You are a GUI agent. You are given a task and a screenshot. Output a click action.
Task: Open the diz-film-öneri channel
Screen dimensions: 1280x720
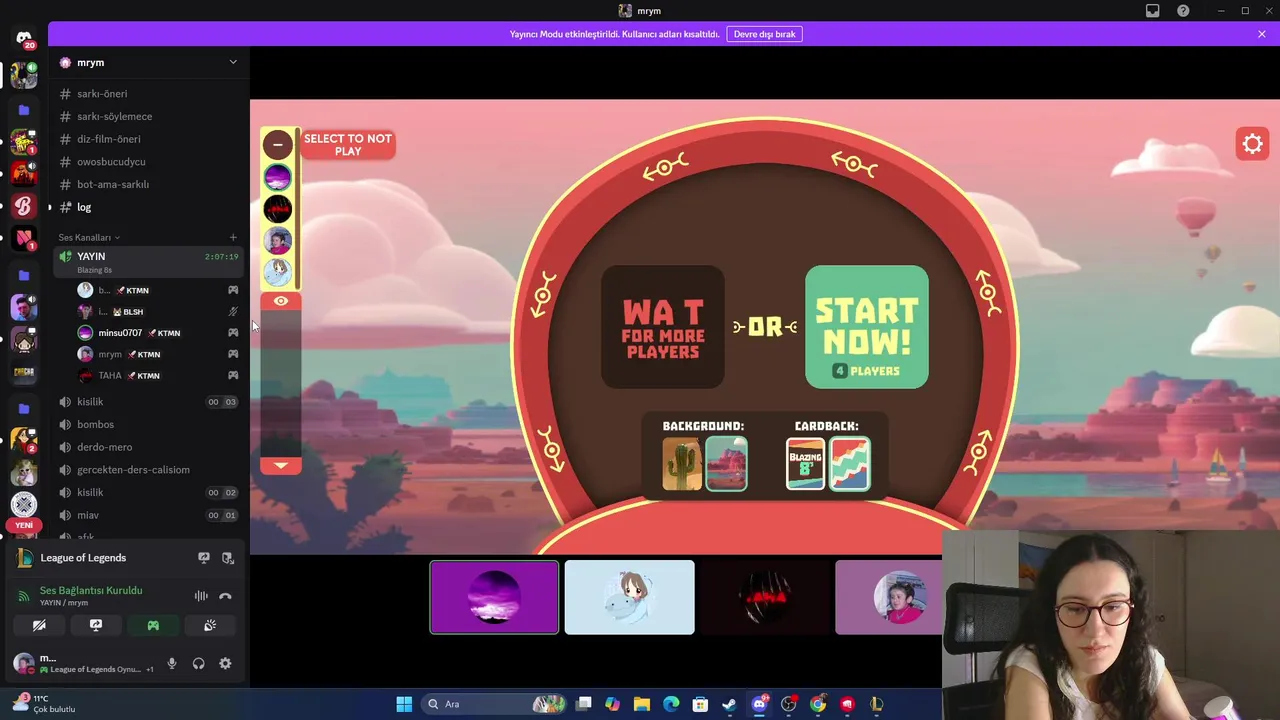(x=148, y=139)
